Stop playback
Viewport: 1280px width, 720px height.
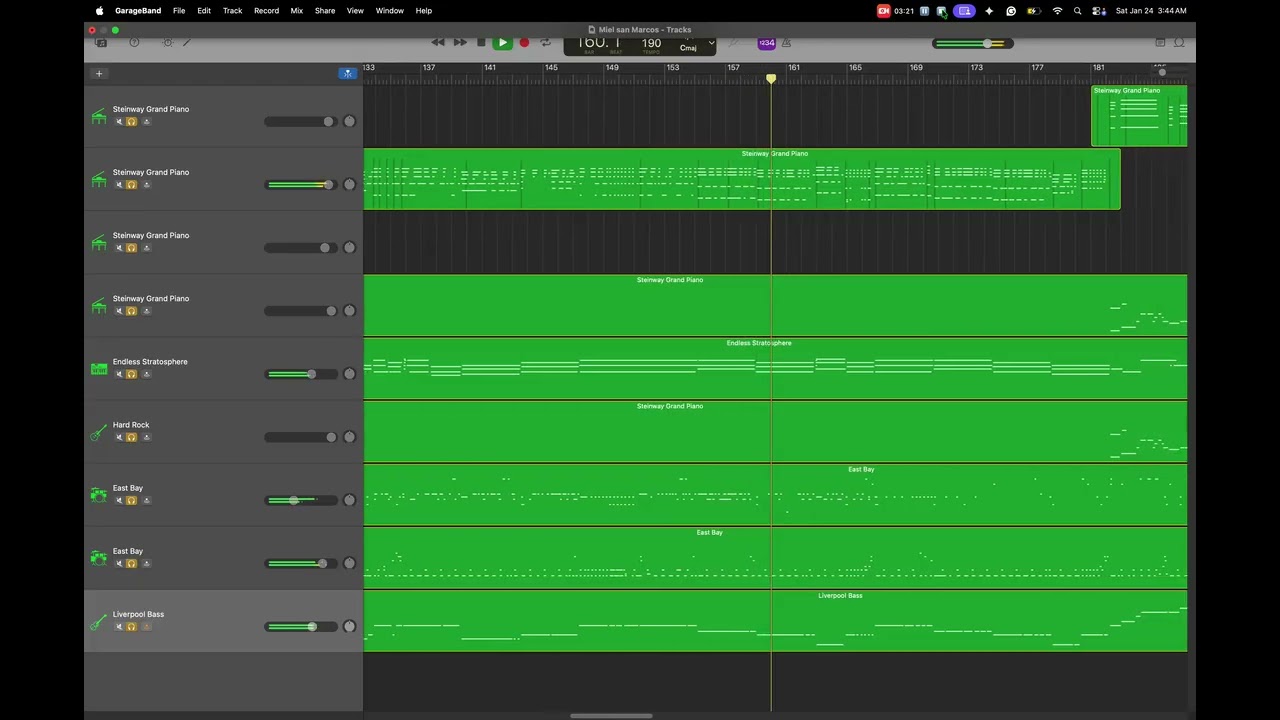click(481, 43)
